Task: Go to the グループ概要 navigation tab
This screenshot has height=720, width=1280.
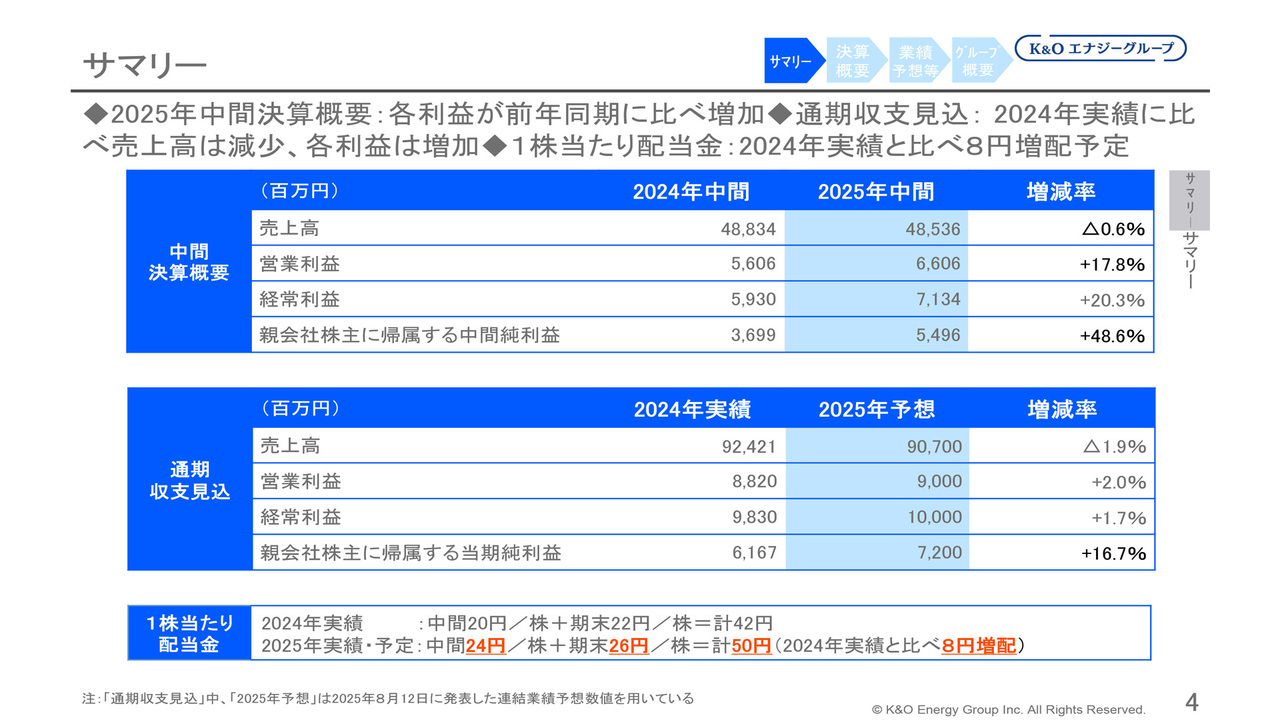Action: pyautogui.click(x=977, y=61)
